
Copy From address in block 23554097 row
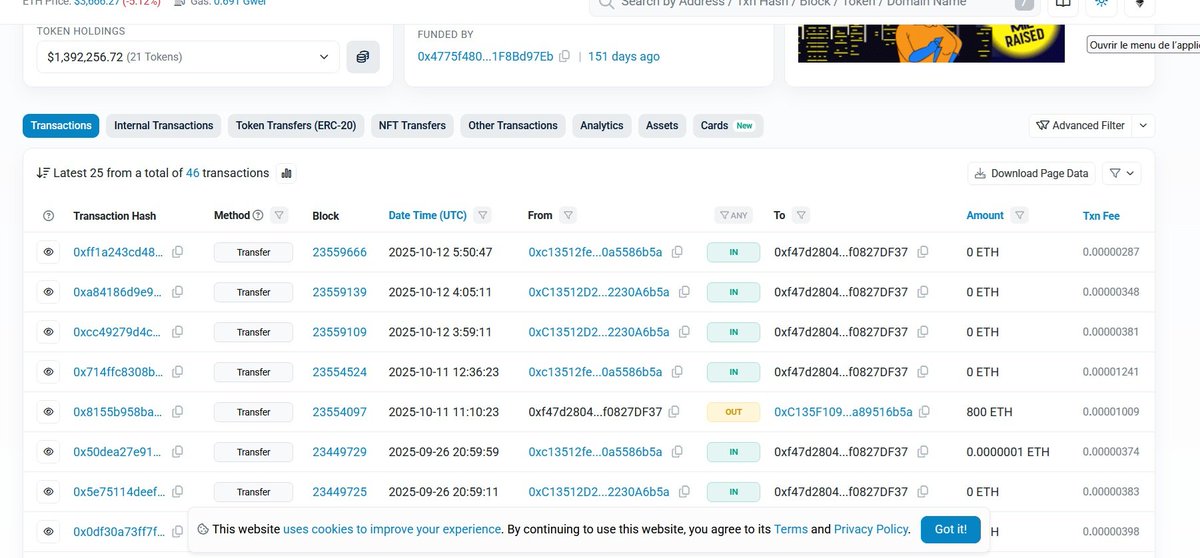[x=675, y=412]
